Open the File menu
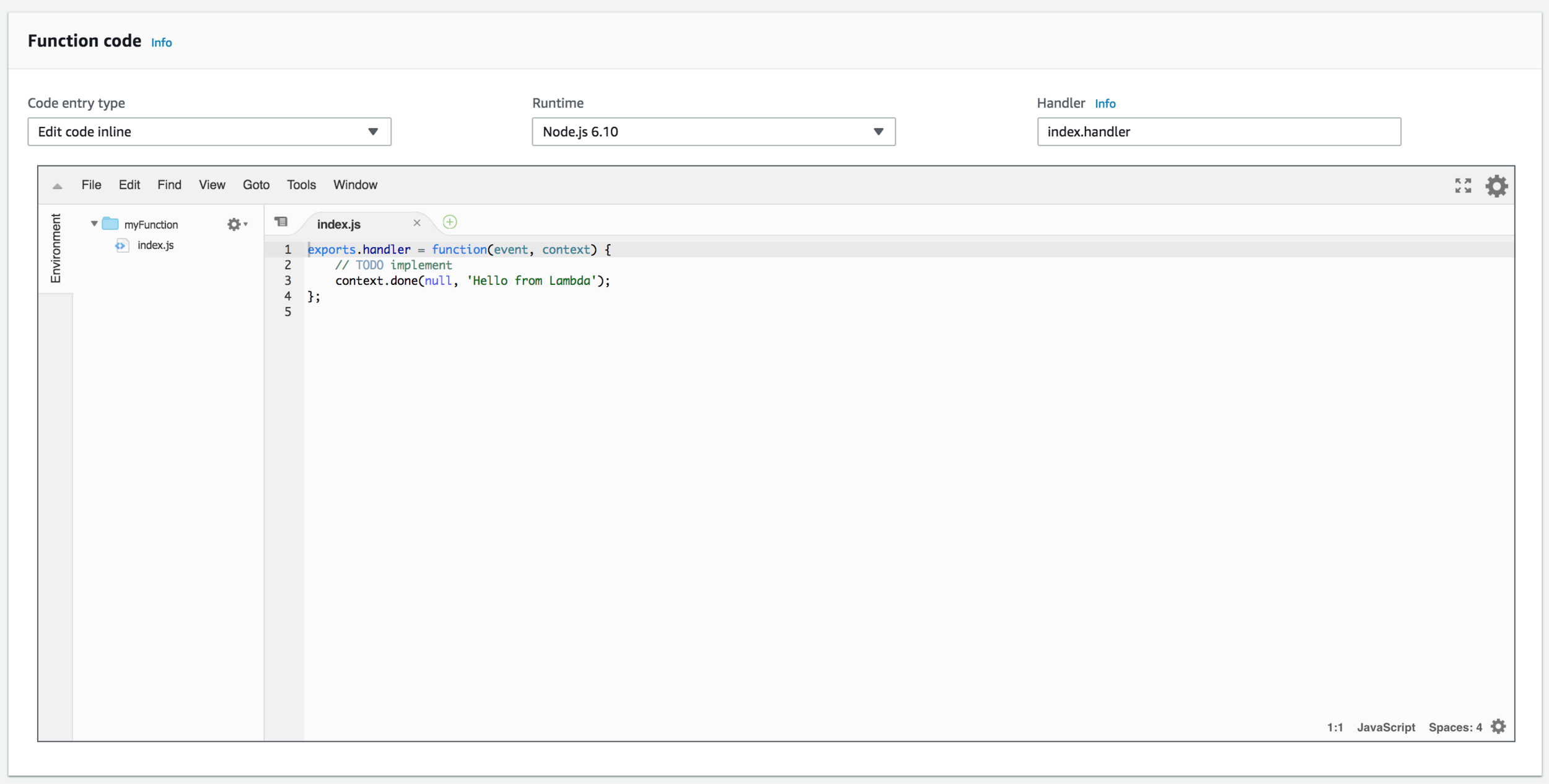The image size is (1549, 784). pyautogui.click(x=91, y=185)
